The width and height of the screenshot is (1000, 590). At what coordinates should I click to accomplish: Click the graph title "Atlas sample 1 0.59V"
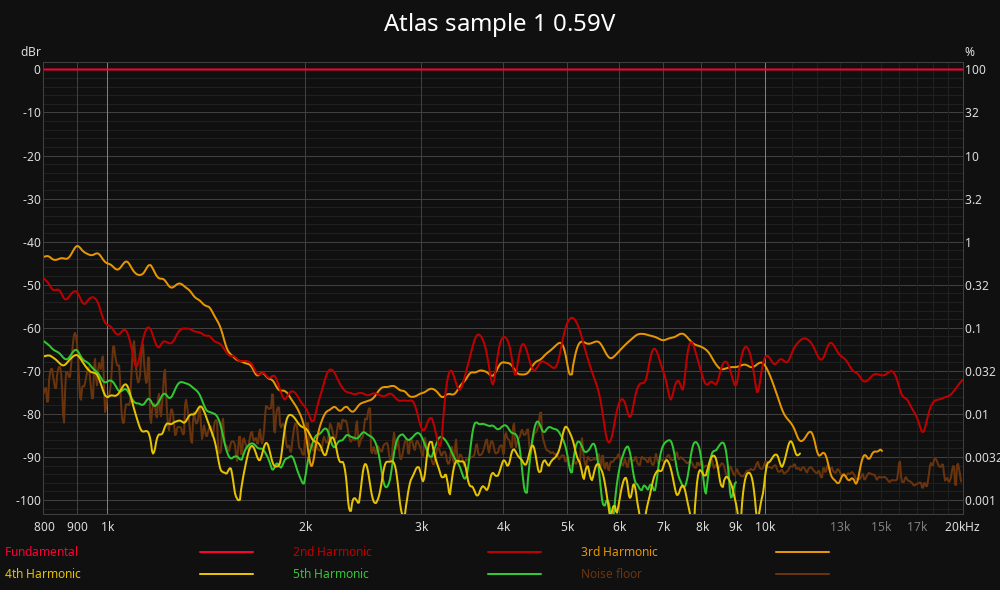[499, 23]
